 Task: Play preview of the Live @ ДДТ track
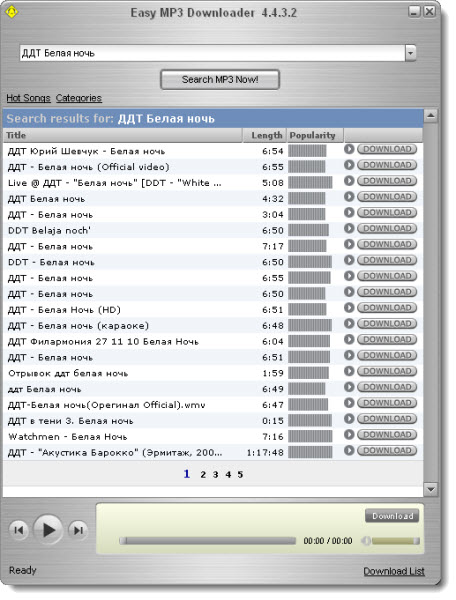pyautogui.click(x=349, y=181)
